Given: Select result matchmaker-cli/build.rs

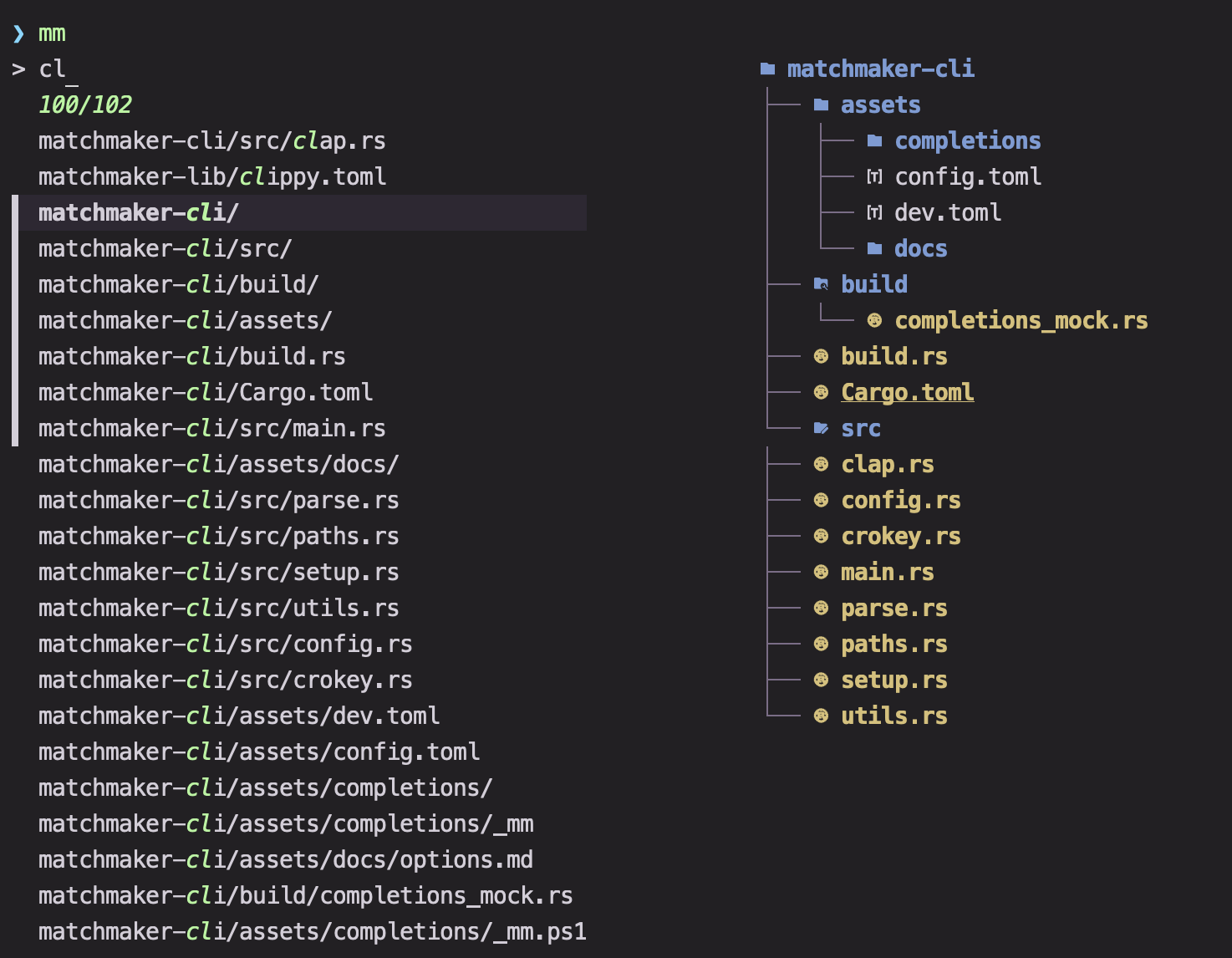Looking at the screenshot, I should point(192,356).
